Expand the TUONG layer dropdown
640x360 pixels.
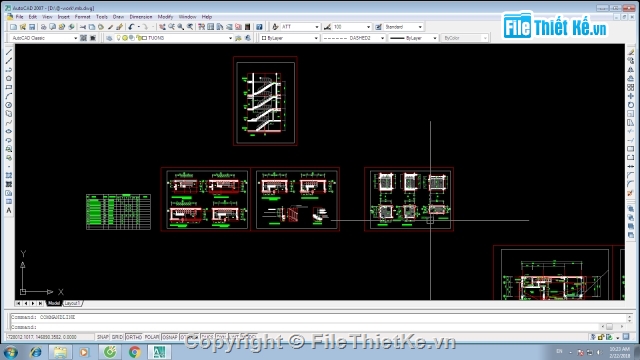(x=230, y=38)
